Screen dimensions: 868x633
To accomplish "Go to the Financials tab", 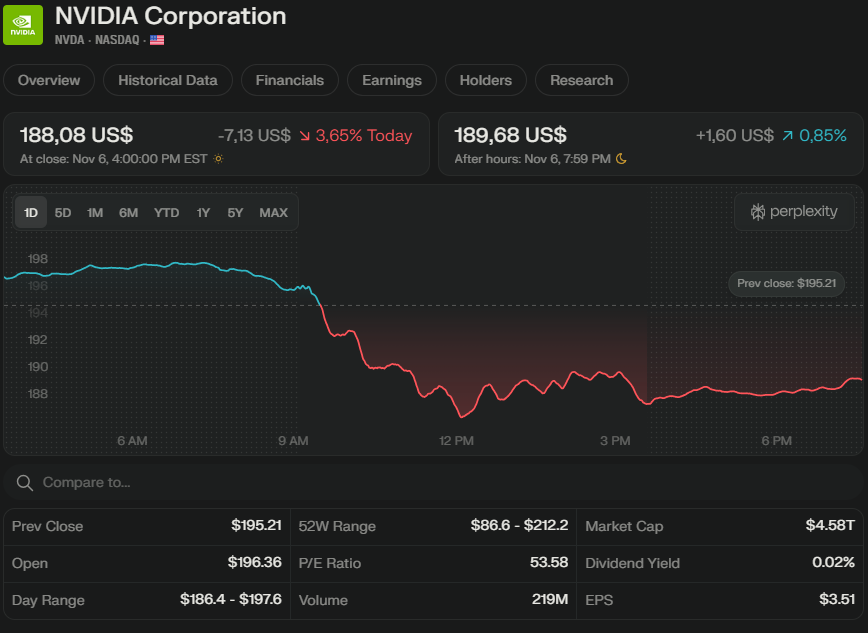I will click(290, 80).
